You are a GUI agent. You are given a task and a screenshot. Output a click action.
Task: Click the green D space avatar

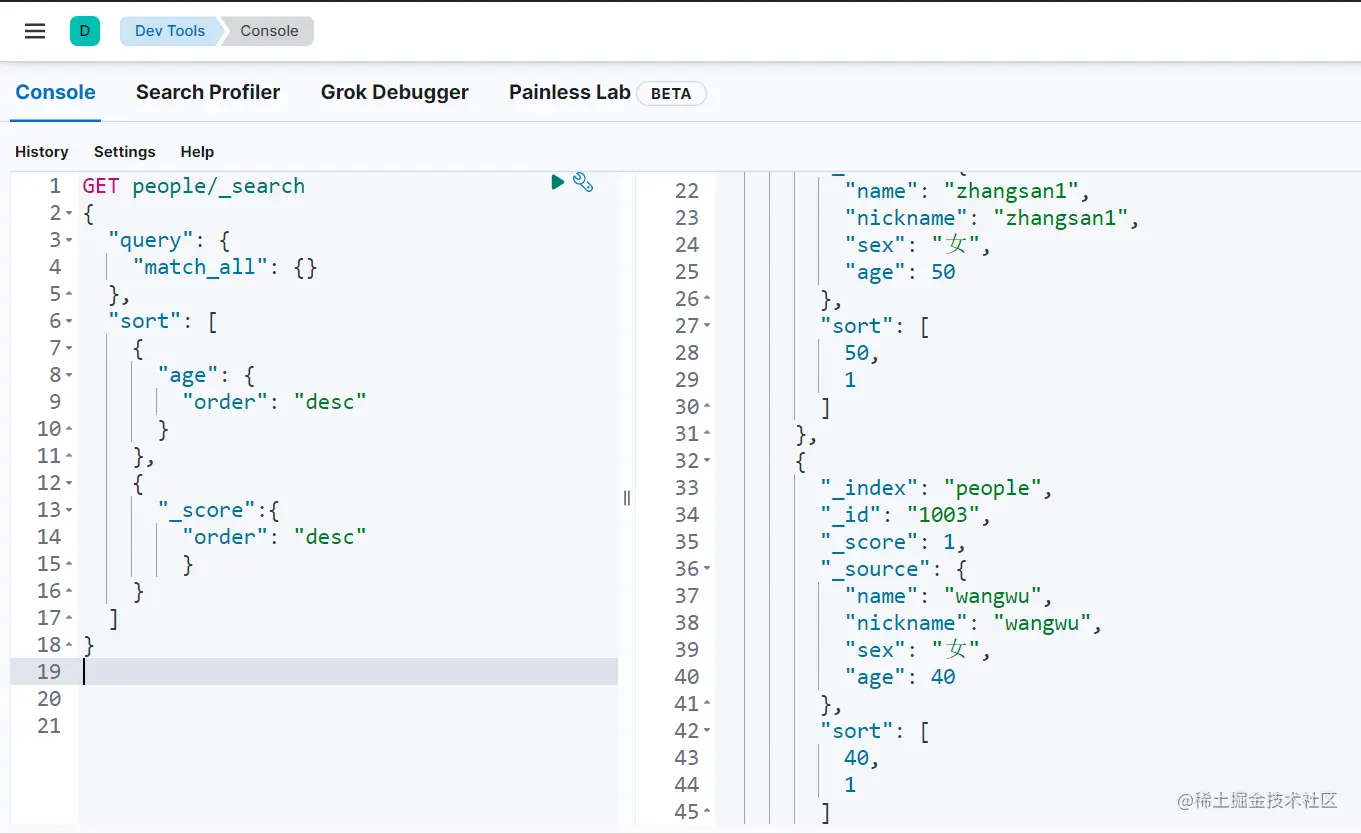click(85, 31)
